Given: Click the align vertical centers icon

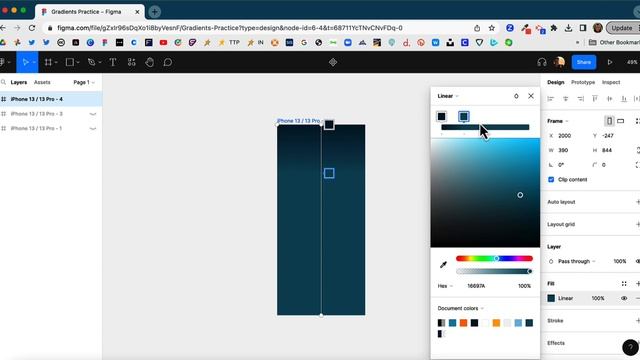Looking at the screenshot, I should click(x=610, y=99).
